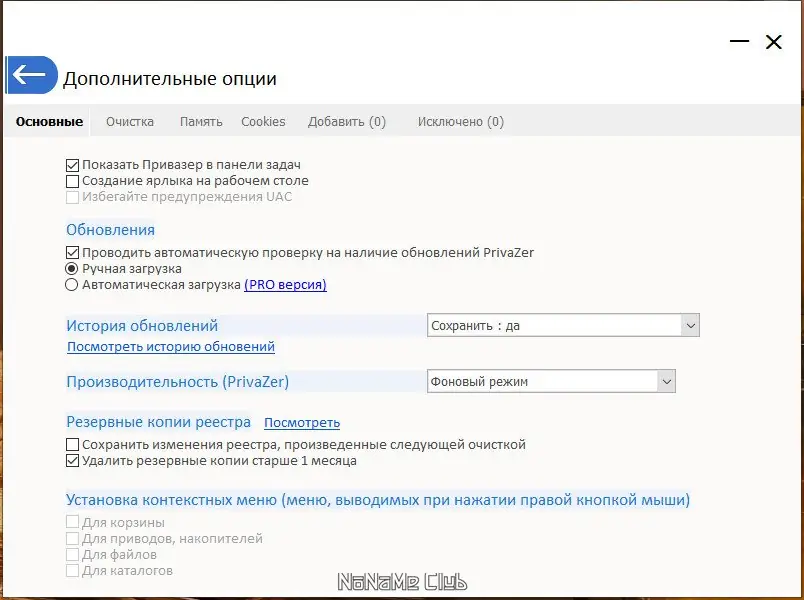The height and width of the screenshot is (600, 804).
Task: Go back with the blue arrow button
Action: tap(32, 75)
